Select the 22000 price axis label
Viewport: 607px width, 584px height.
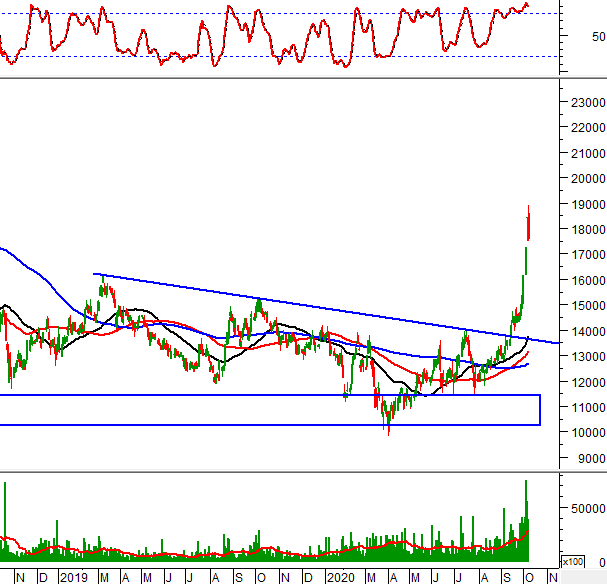588,127
